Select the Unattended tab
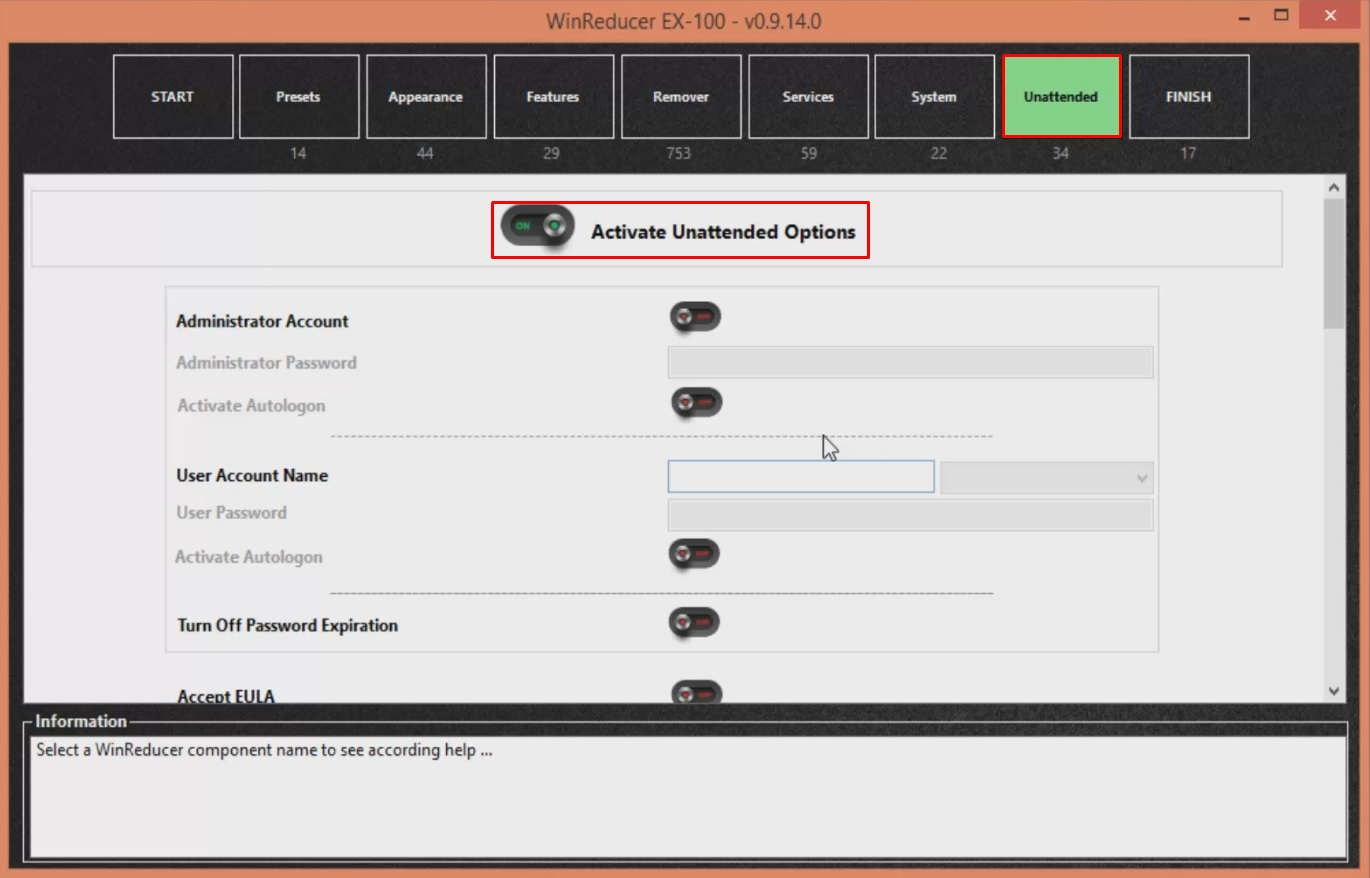This screenshot has width=1370, height=878. (1061, 96)
